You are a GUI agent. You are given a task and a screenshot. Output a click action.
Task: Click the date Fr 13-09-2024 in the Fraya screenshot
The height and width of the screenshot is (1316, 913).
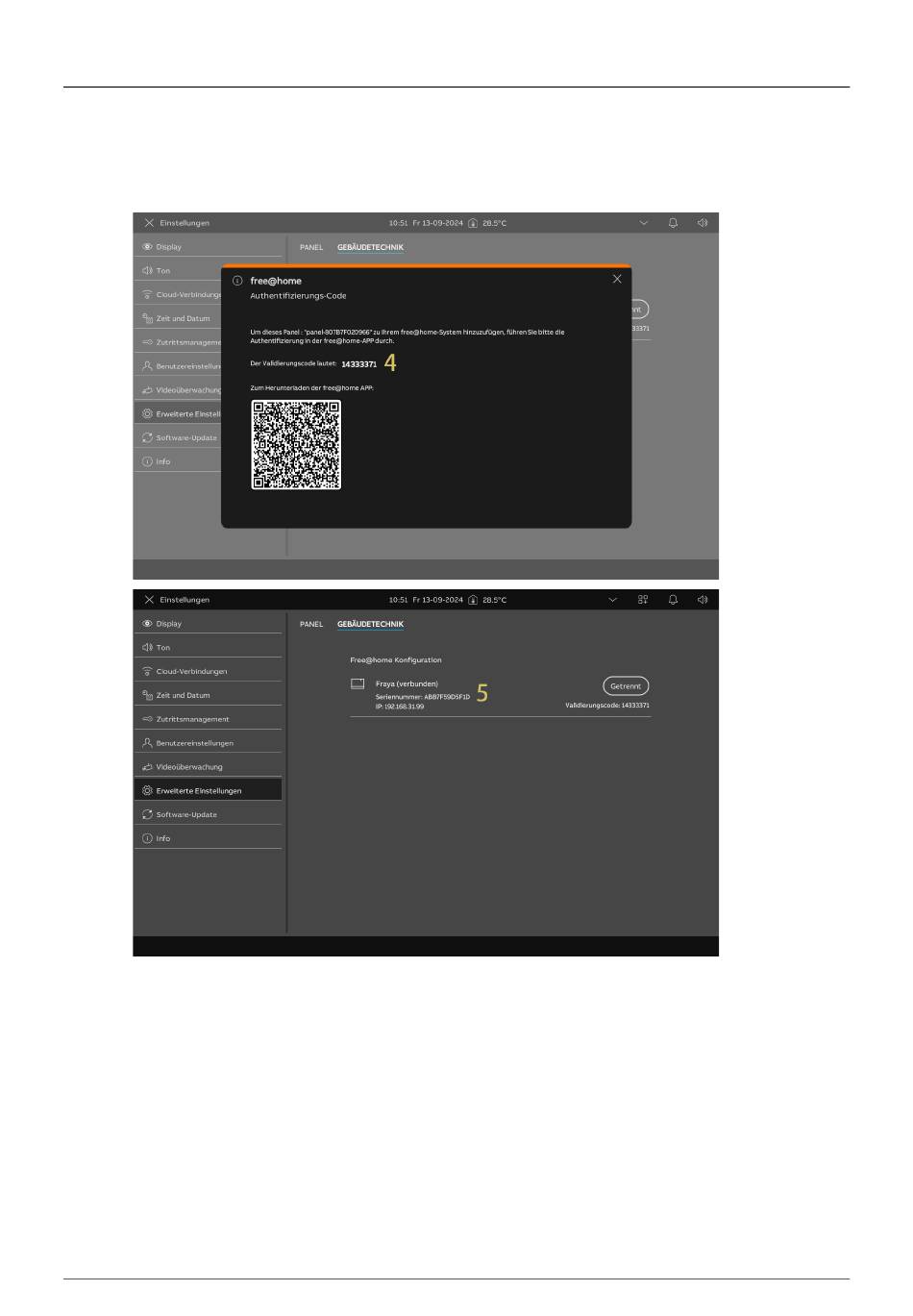[x=437, y=600]
